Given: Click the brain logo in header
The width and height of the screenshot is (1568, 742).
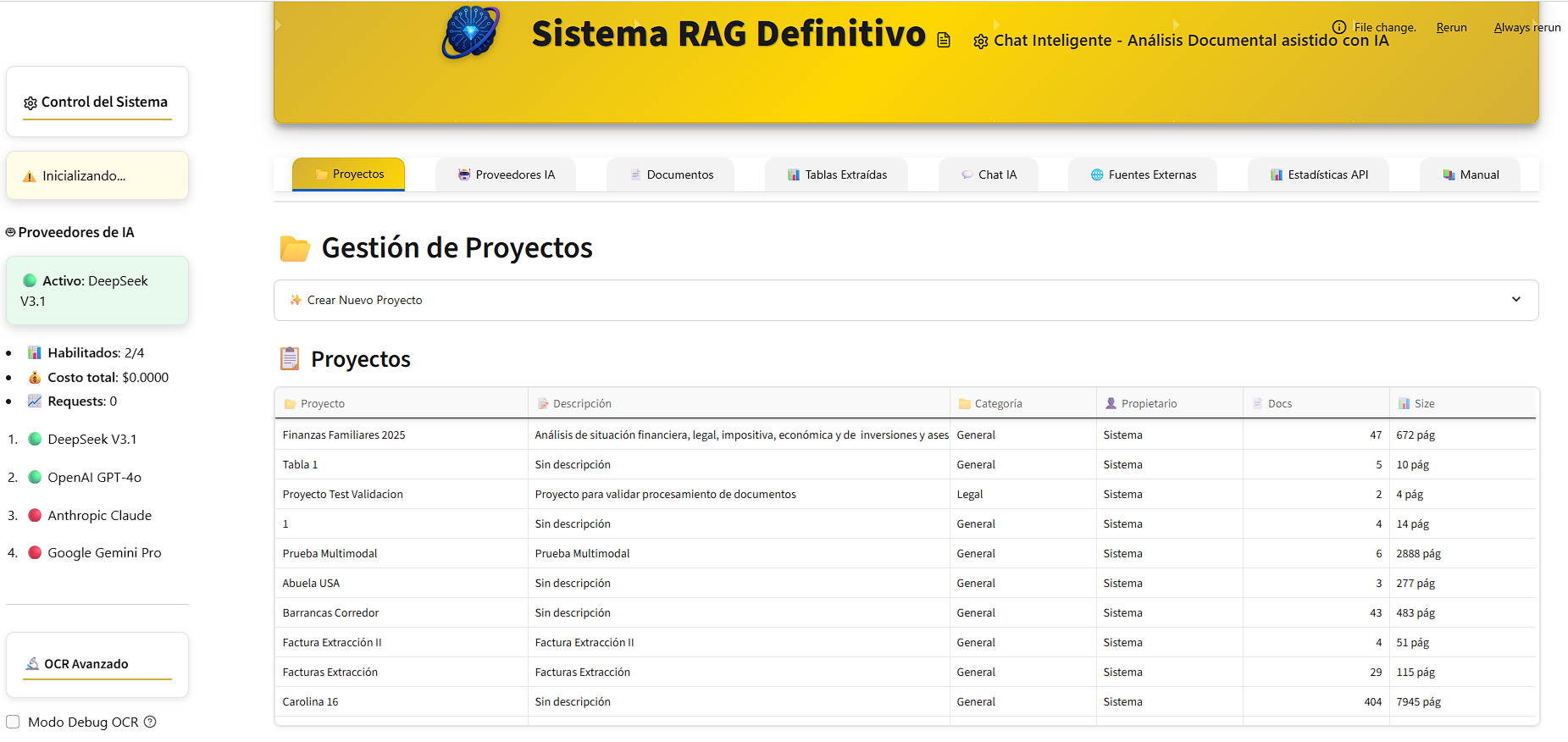Looking at the screenshot, I should (471, 33).
